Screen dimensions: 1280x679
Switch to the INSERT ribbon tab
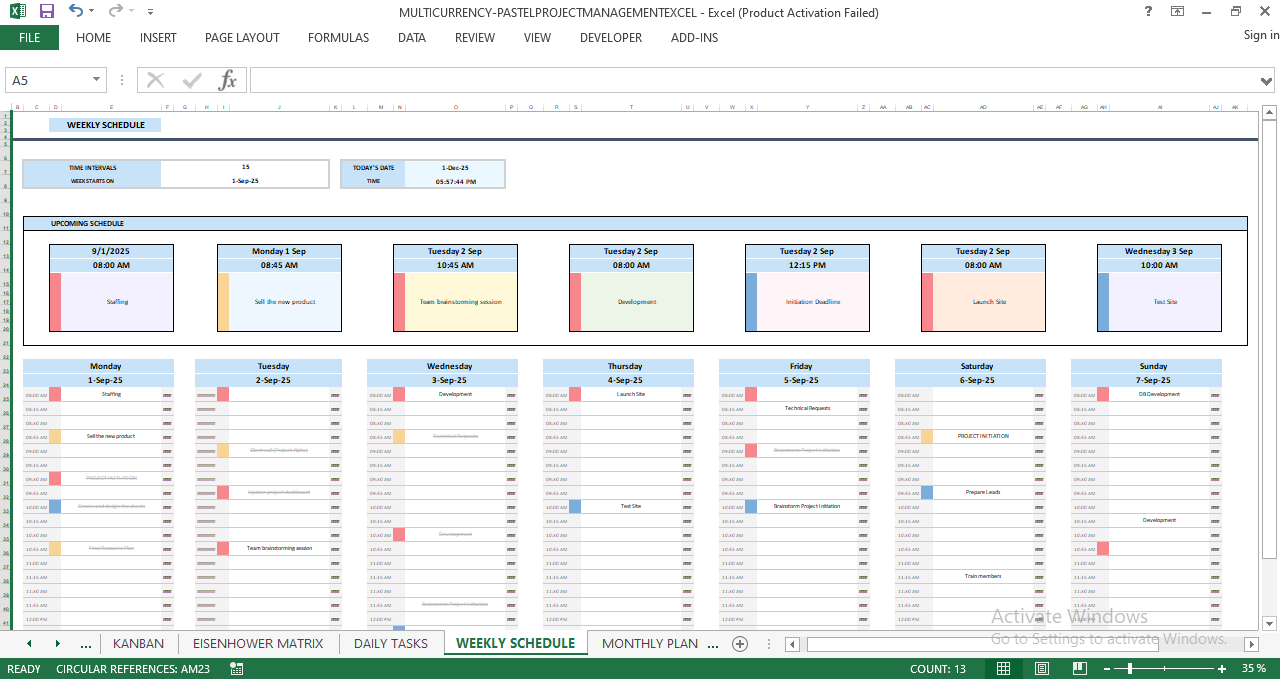coord(158,38)
